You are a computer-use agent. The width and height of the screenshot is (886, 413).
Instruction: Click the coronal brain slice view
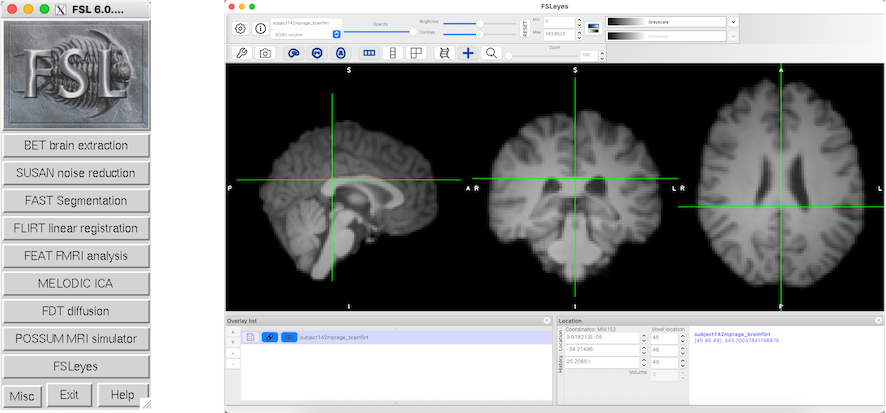click(x=575, y=195)
